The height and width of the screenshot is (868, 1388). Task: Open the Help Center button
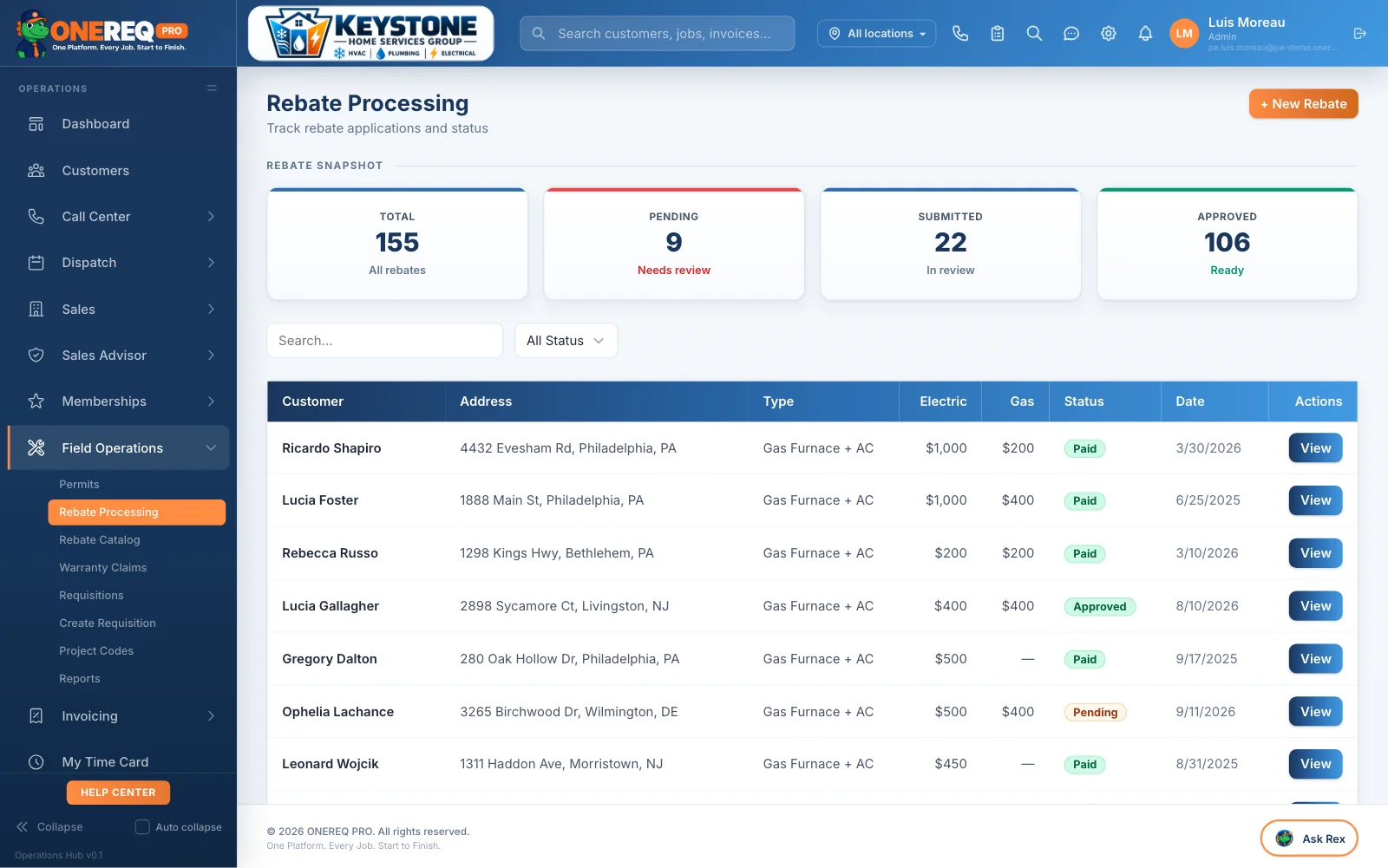(x=118, y=793)
